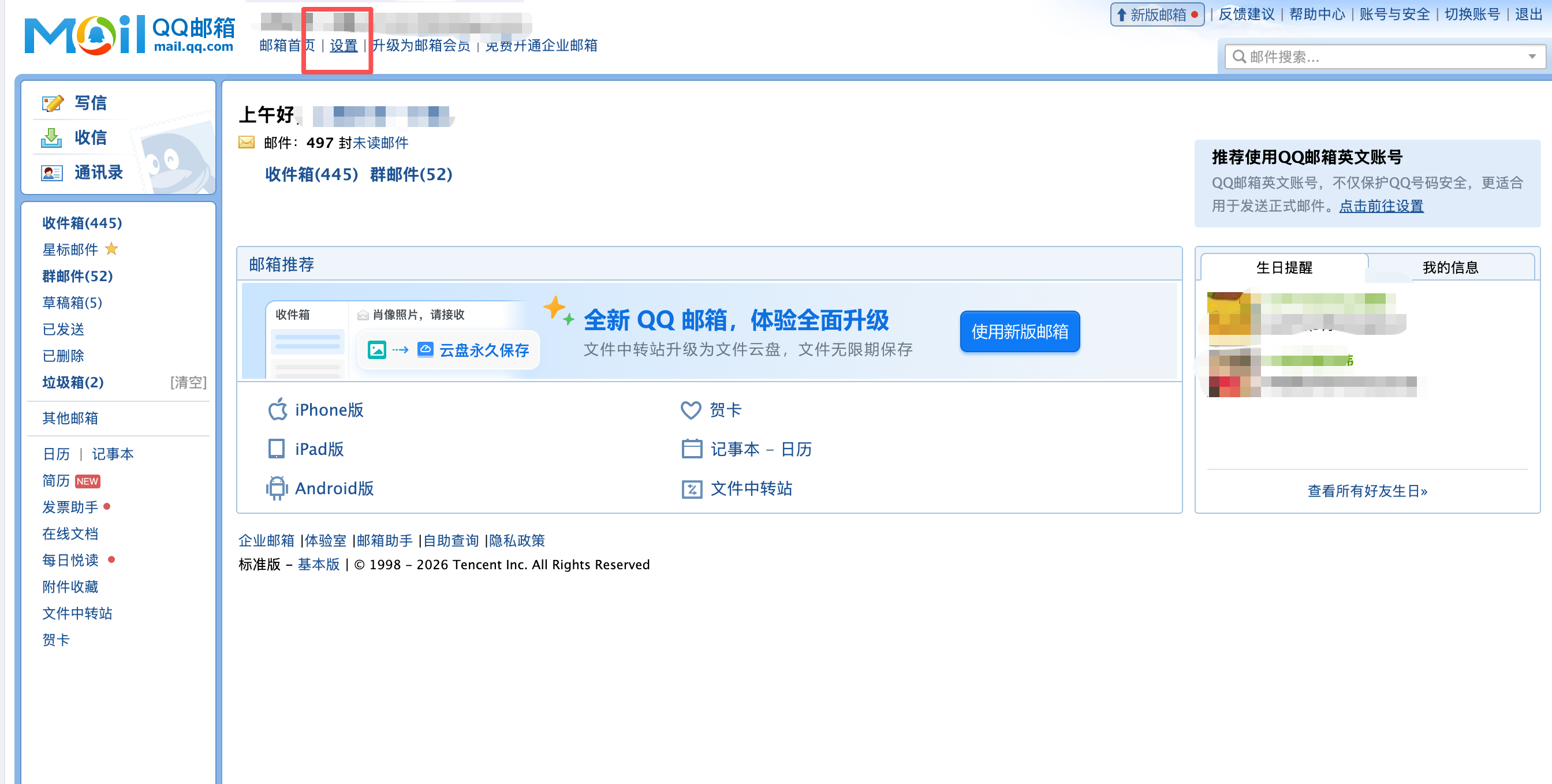Click the heart icon beside 贺卡
1552x784 pixels.
tap(691, 410)
